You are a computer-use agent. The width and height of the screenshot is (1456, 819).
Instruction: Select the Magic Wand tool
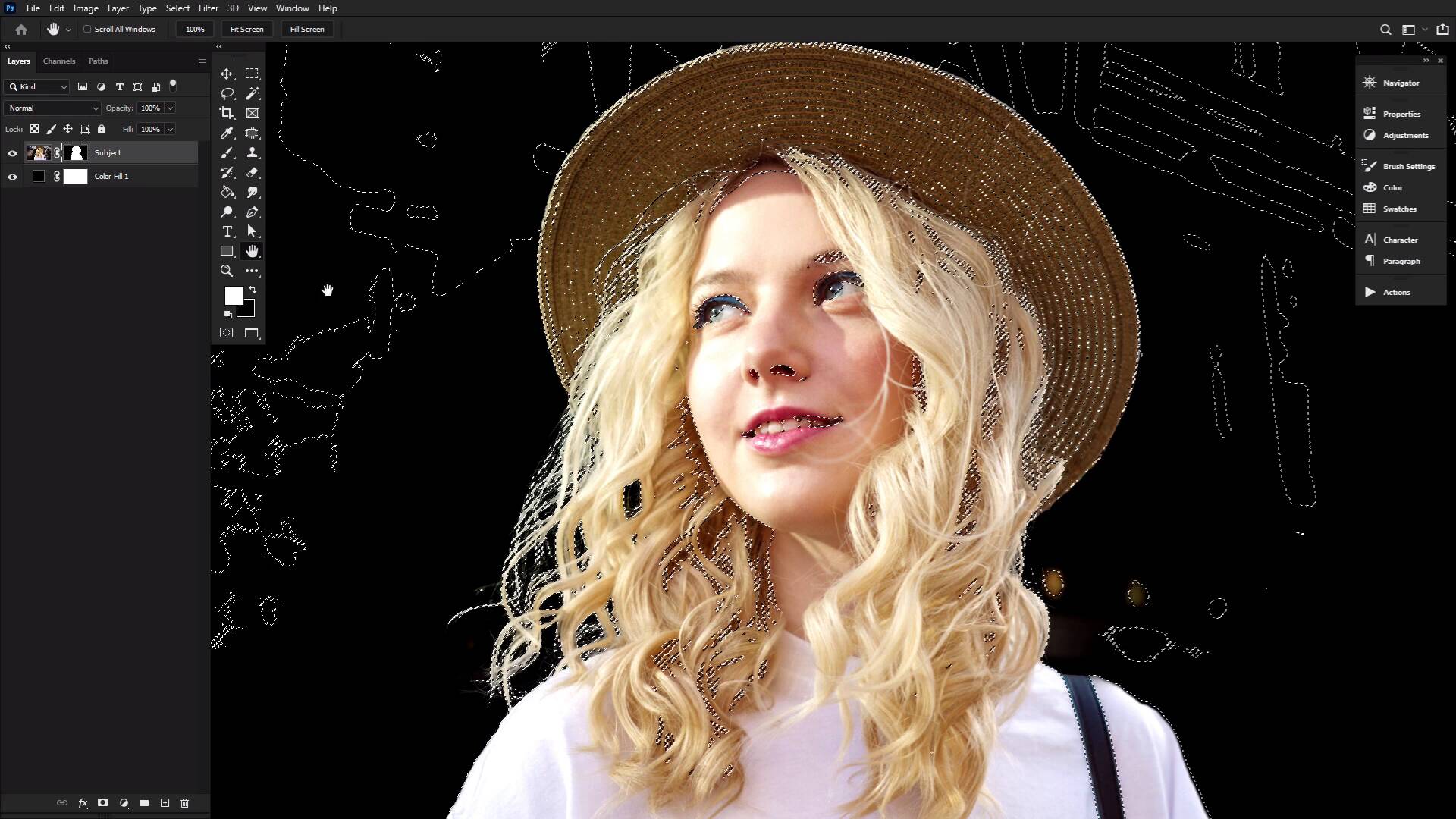tap(253, 93)
